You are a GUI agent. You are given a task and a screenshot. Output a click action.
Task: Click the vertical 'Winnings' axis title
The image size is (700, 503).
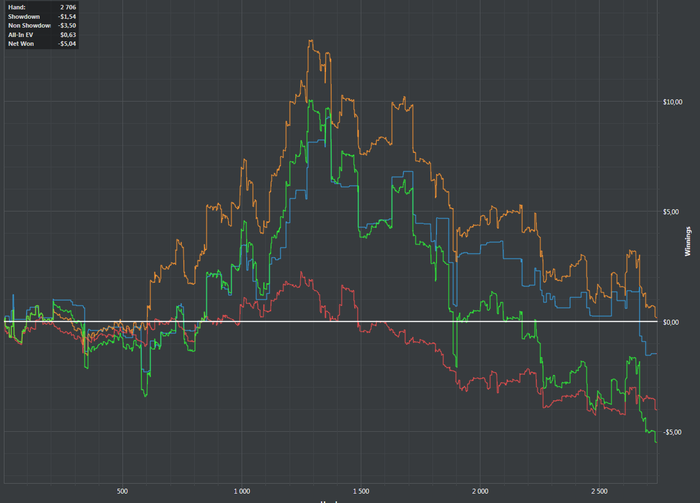[x=688, y=241]
